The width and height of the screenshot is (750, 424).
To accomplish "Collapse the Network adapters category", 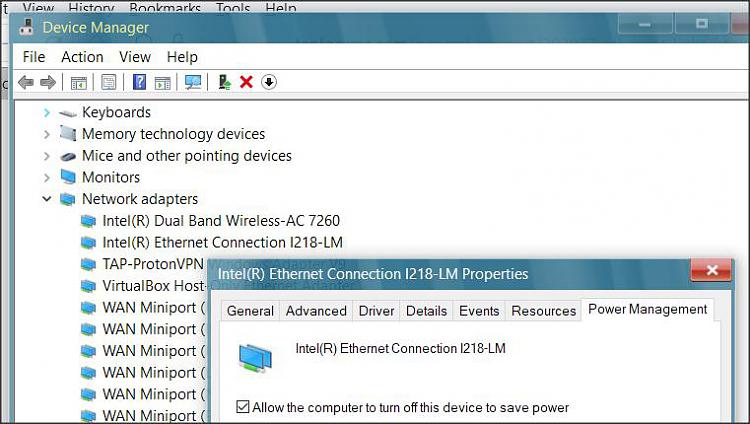I will pyautogui.click(x=46, y=199).
